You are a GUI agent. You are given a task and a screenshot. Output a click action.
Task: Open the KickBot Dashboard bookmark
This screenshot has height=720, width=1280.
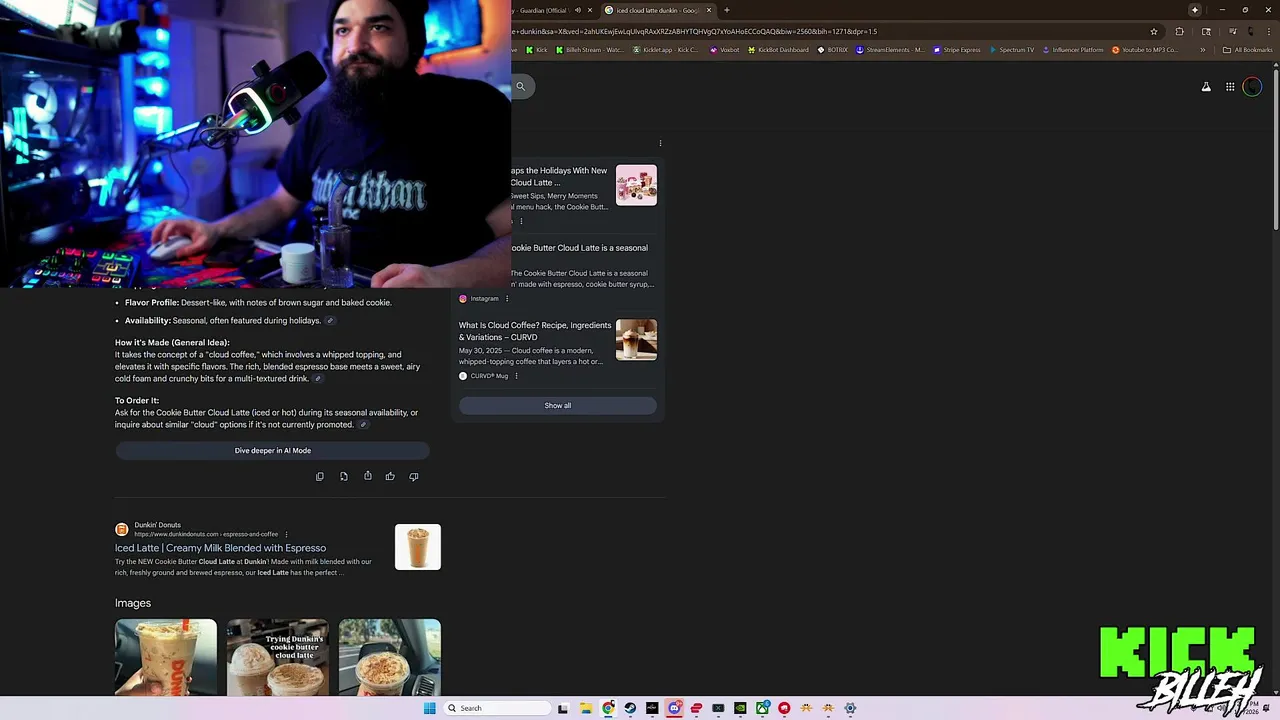coord(778,49)
